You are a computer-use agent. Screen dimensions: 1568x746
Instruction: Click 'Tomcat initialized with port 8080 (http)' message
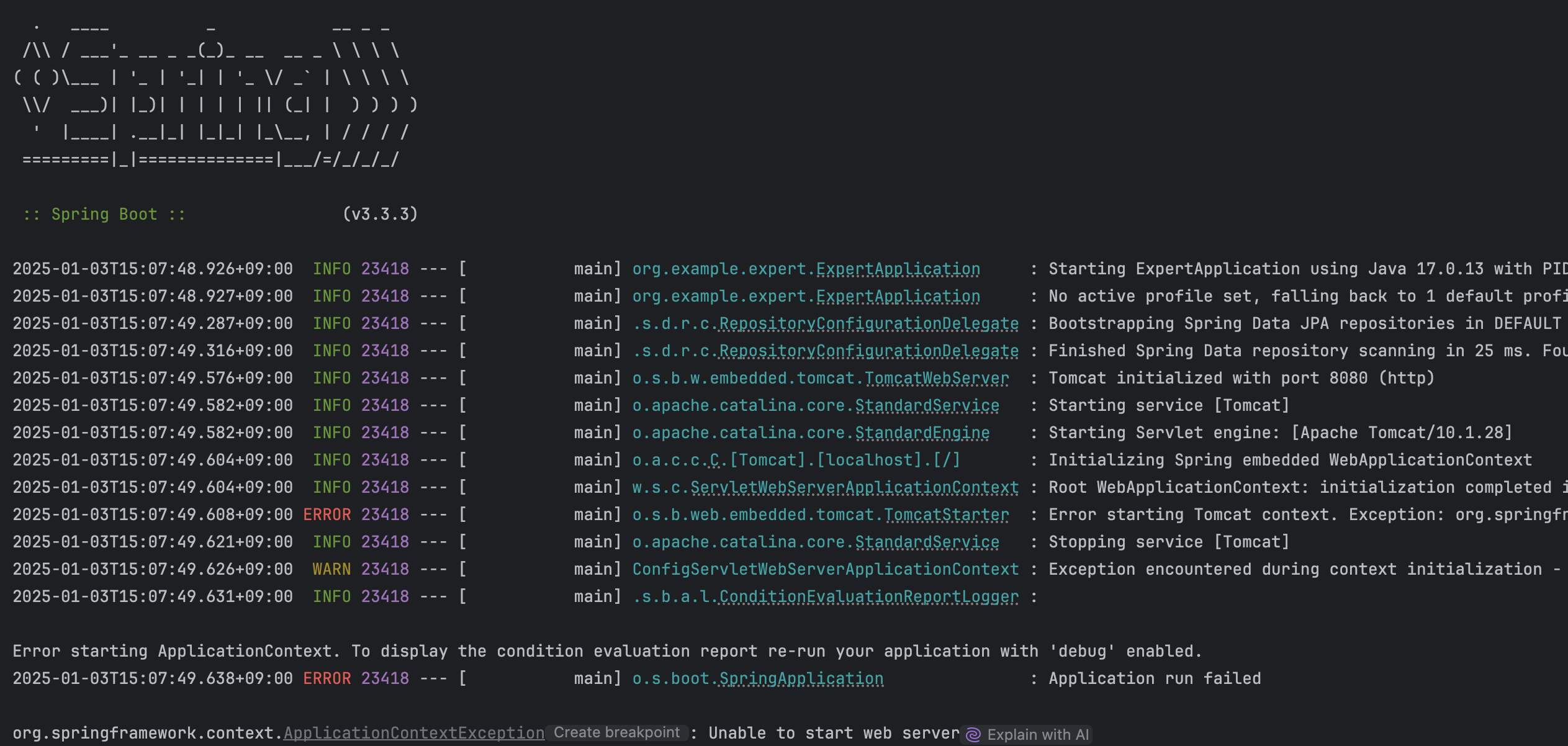(1241, 378)
